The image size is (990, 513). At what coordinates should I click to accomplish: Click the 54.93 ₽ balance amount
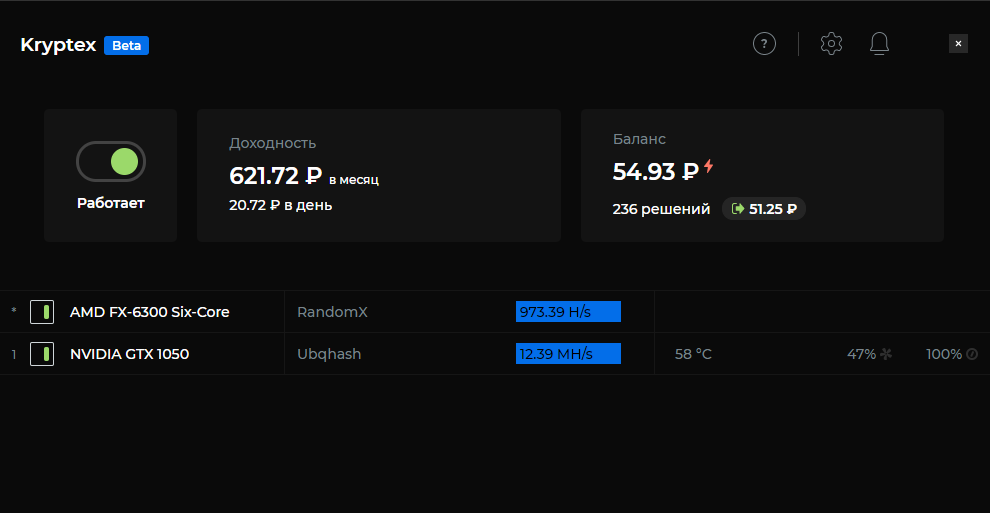[x=655, y=172]
